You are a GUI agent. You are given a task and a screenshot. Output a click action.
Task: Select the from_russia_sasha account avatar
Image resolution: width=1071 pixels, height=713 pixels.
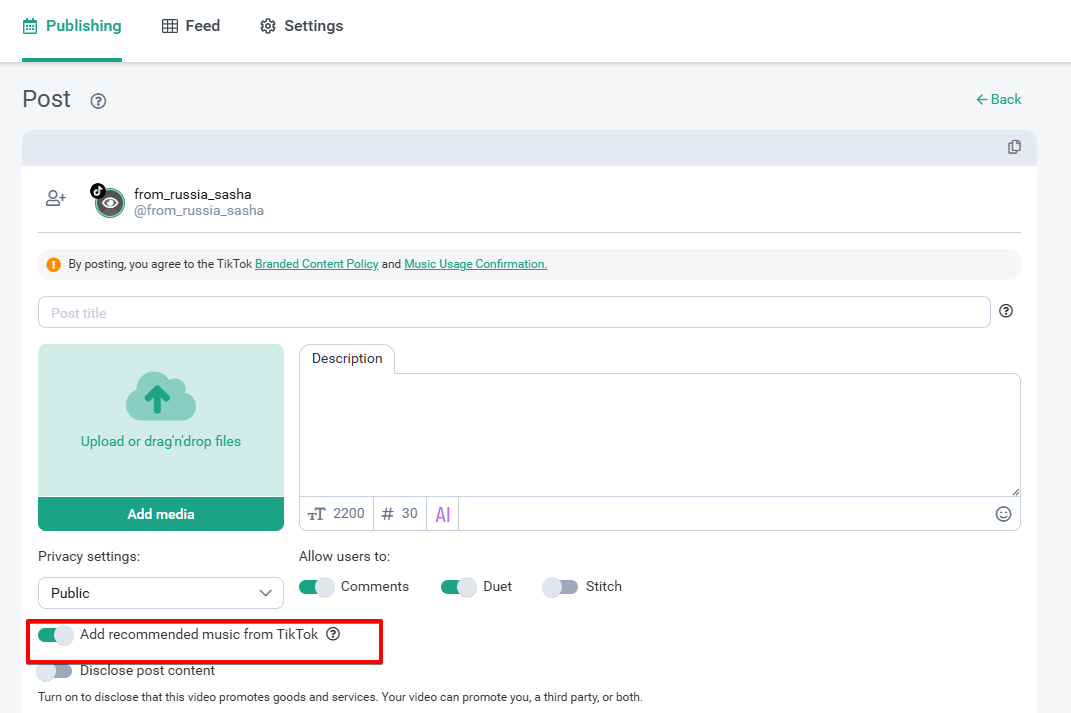point(109,202)
